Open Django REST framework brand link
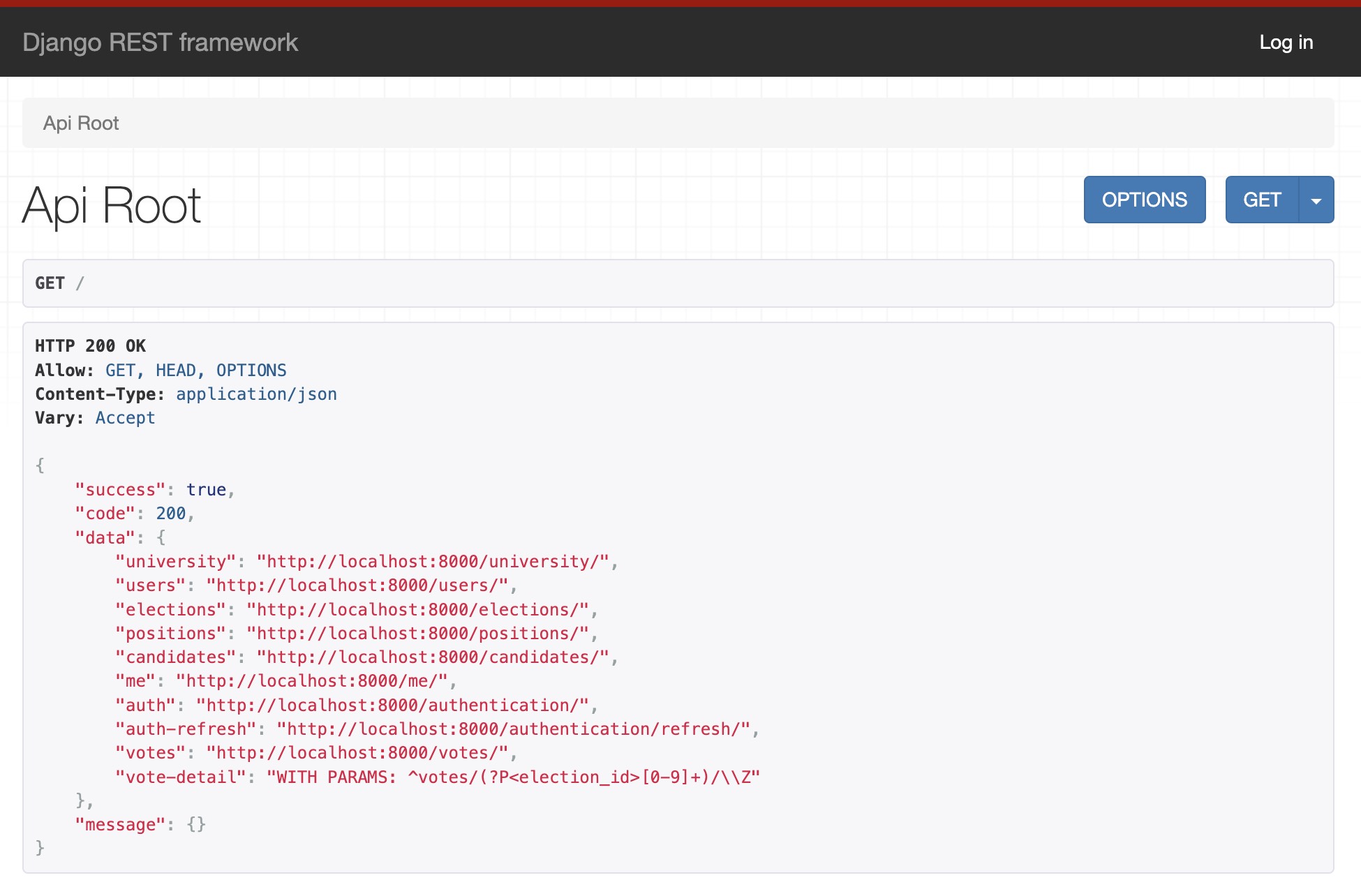The image size is (1361, 896). click(160, 43)
